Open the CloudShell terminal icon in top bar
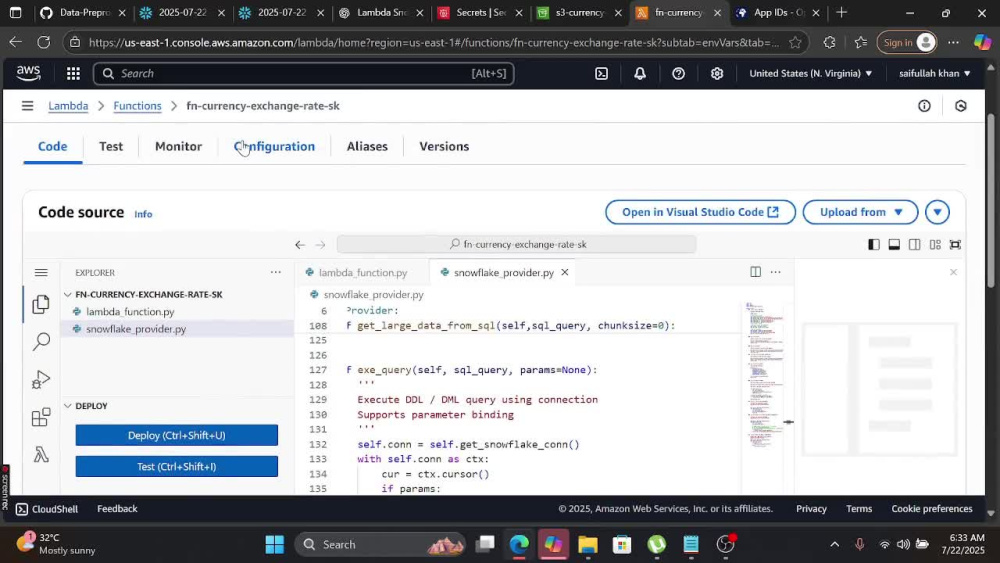Image resolution: width=1000 pixels, height=563 pixels. click(601, 73)
